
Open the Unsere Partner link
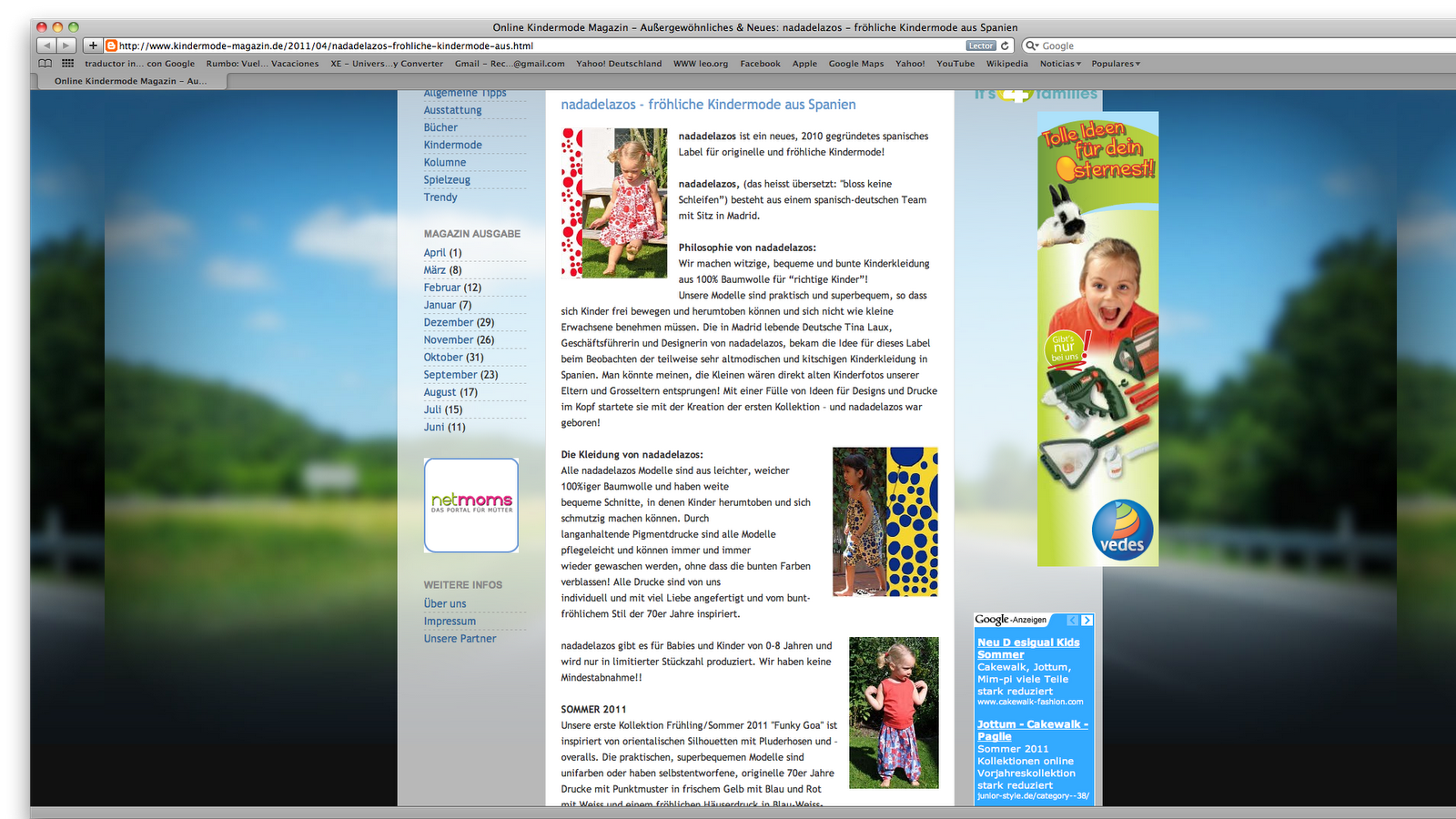tap(460, 639)
